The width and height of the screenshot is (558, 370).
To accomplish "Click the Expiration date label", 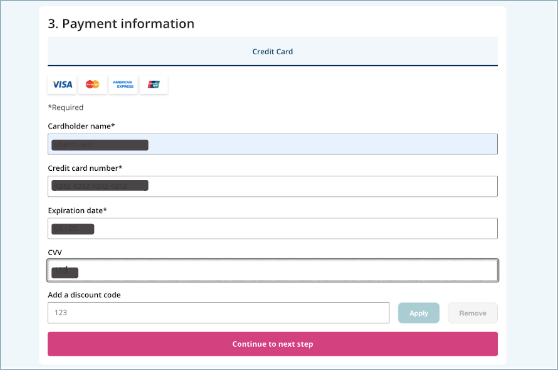I will point(77,211).
